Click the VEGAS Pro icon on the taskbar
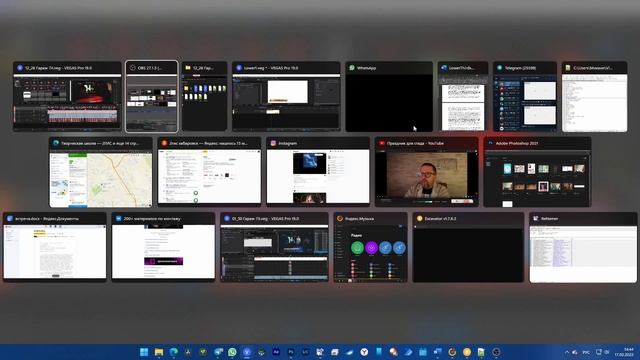 247,352
